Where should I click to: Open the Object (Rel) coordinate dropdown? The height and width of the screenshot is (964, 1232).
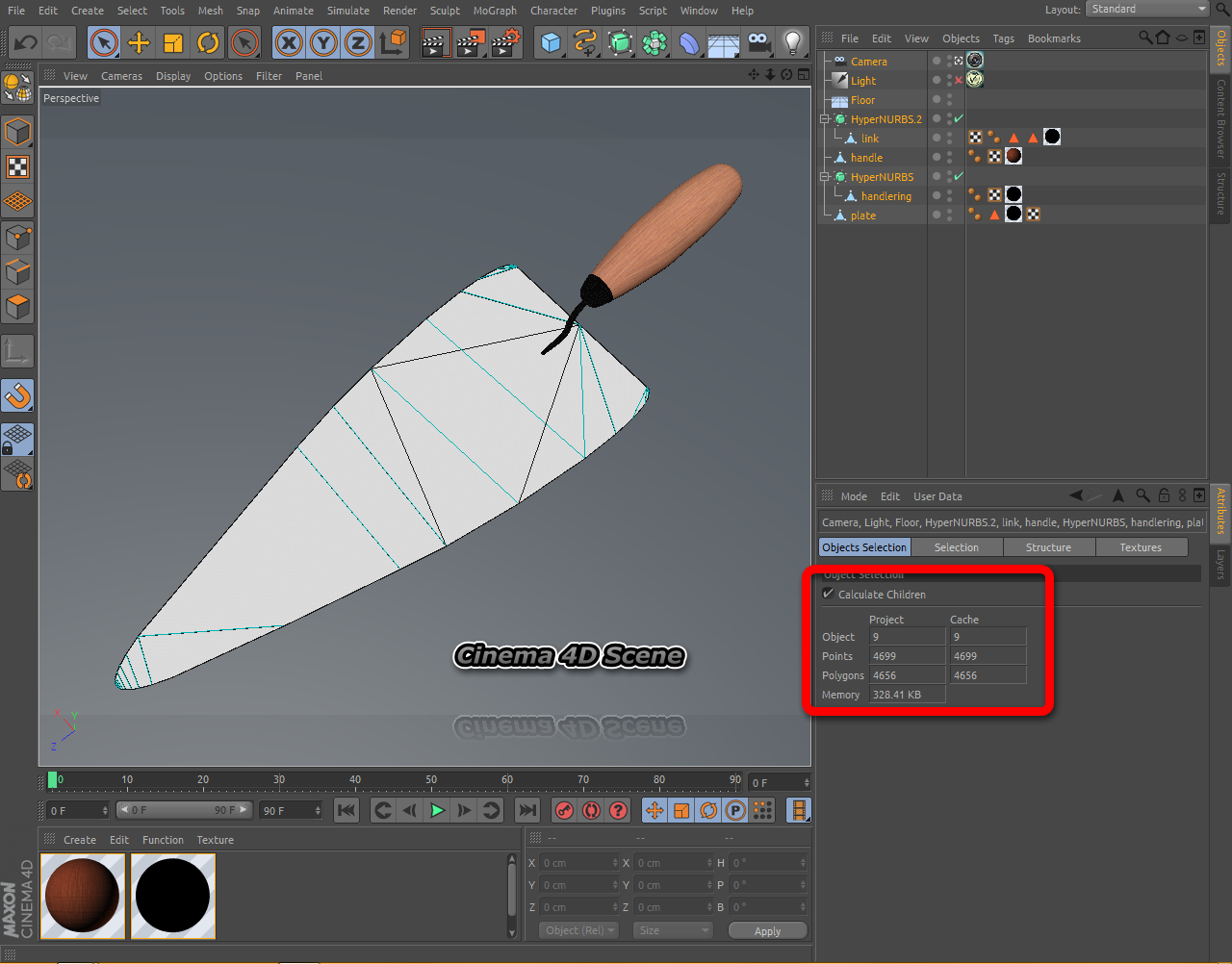point(578,930)
